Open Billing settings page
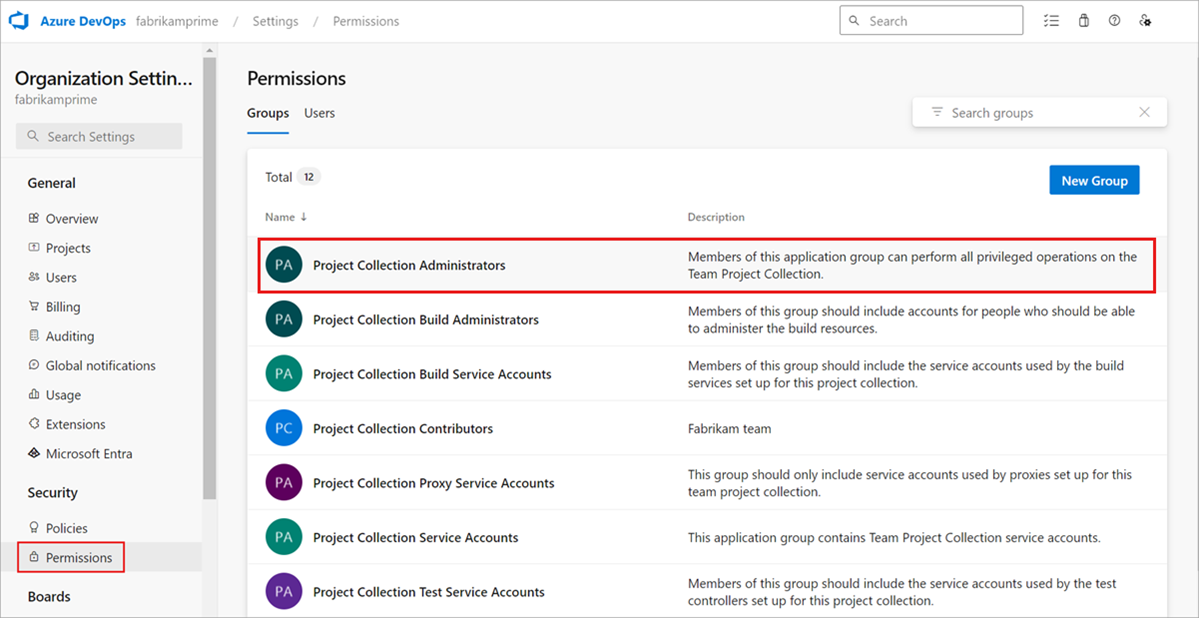This screenshot has width=1199, height=618. (x=63, y=307)
